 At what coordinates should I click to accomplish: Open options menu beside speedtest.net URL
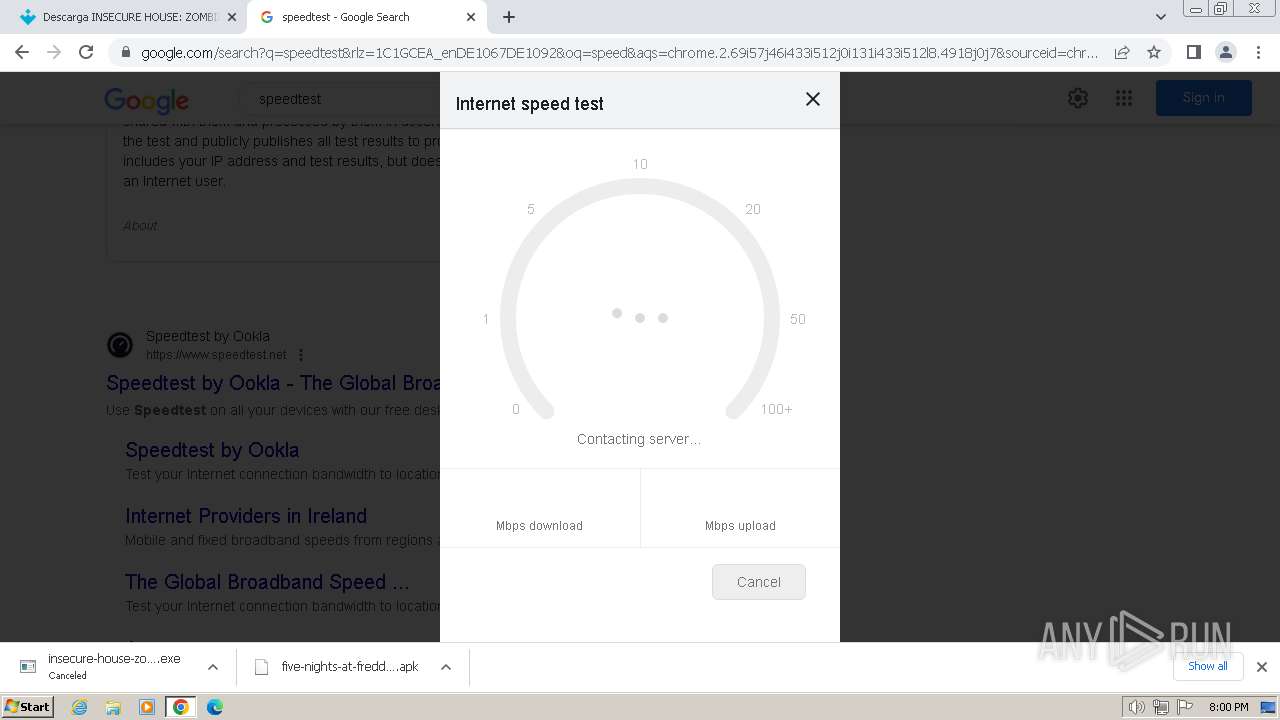301,355
